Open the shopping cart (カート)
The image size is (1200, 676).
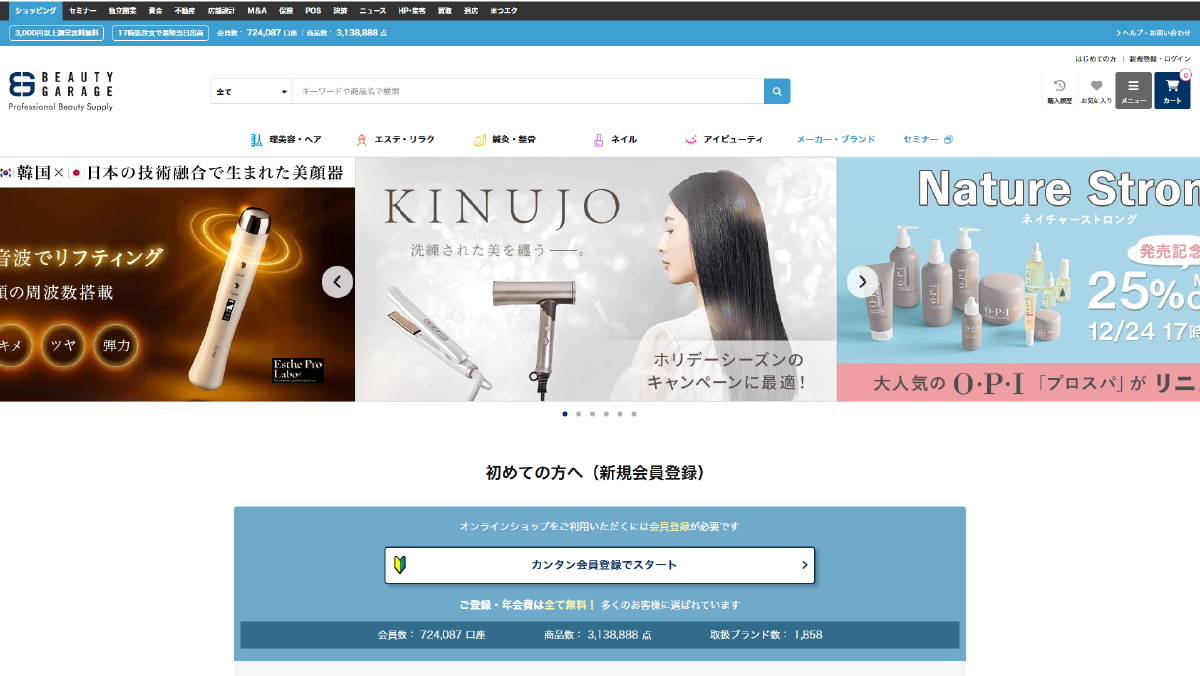(1172, 90)
